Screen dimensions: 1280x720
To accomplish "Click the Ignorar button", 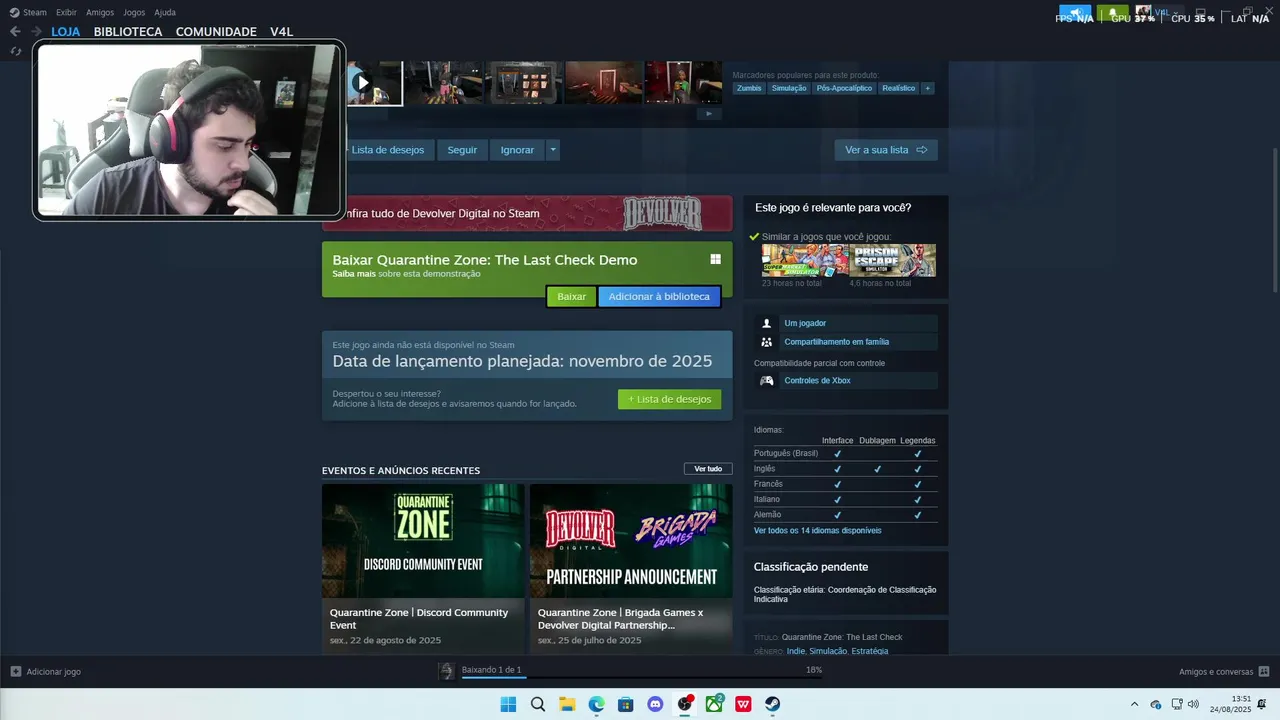I will click(x=517, y=150).
